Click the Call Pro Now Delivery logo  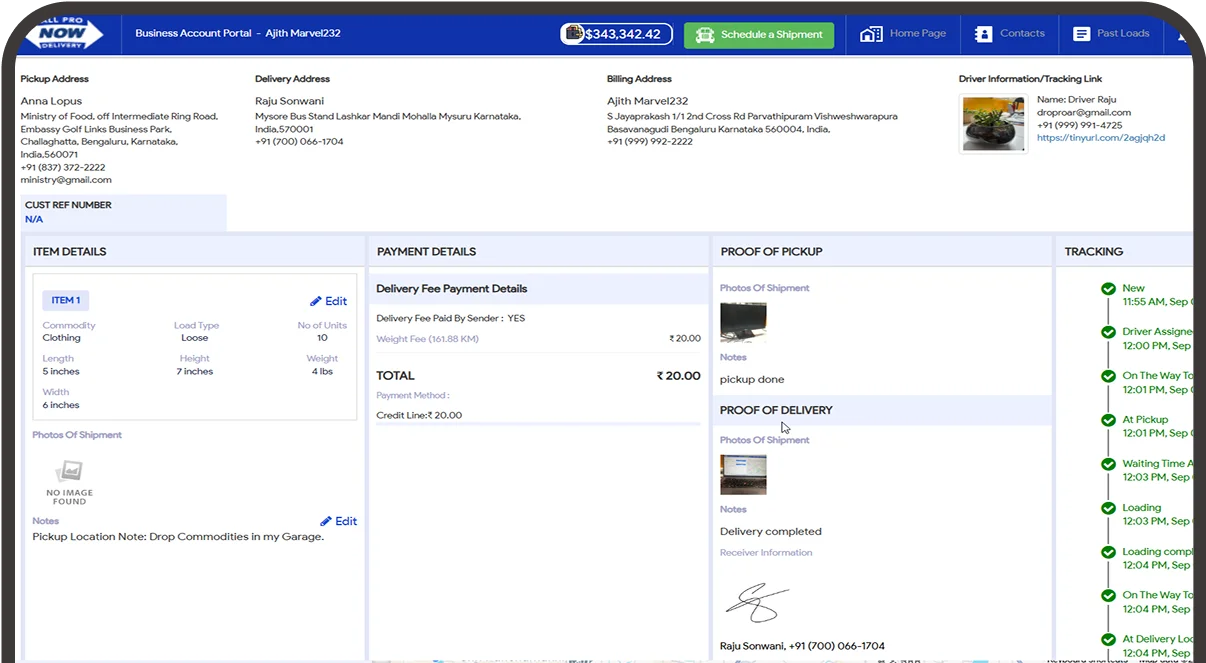point(64,34)
